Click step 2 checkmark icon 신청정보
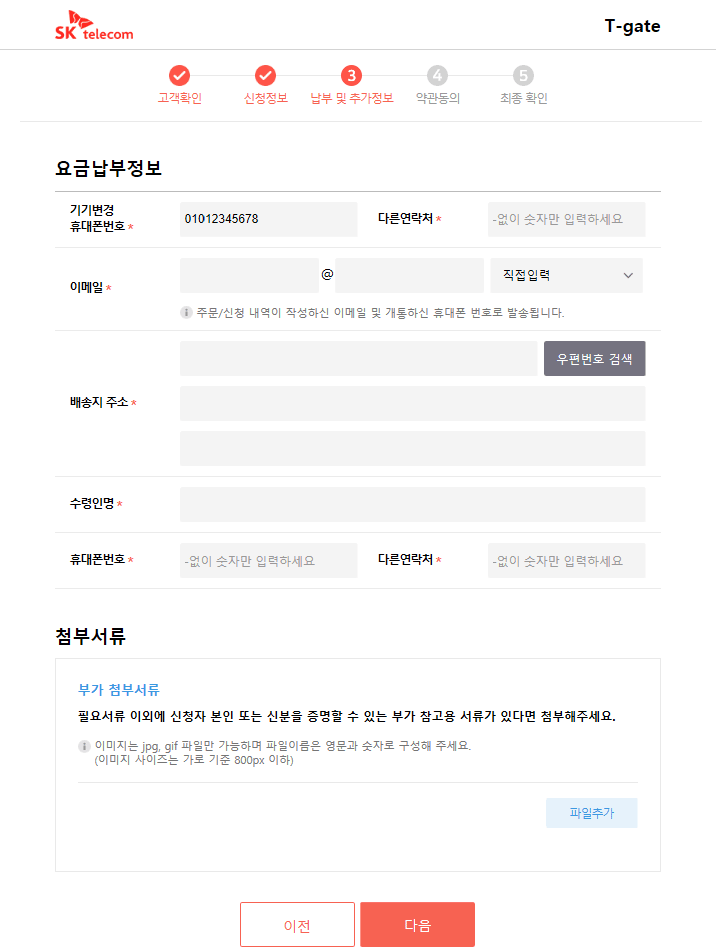Viewport: 716px width, 950px height. pos(265,75)
